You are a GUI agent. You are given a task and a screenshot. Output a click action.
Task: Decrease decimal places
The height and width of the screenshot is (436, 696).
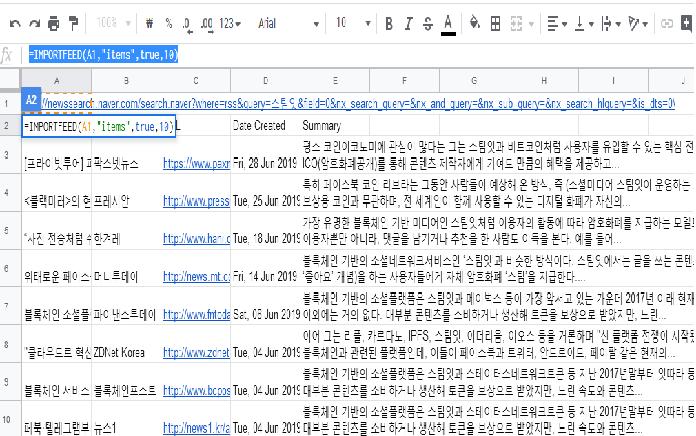pos(187,24)
